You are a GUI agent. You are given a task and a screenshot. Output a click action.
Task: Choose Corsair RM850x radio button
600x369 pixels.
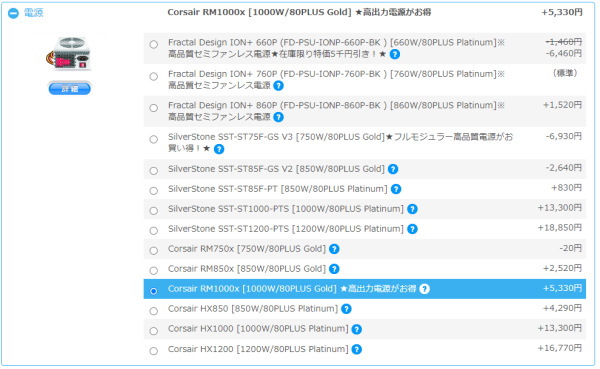pos(154,271)
